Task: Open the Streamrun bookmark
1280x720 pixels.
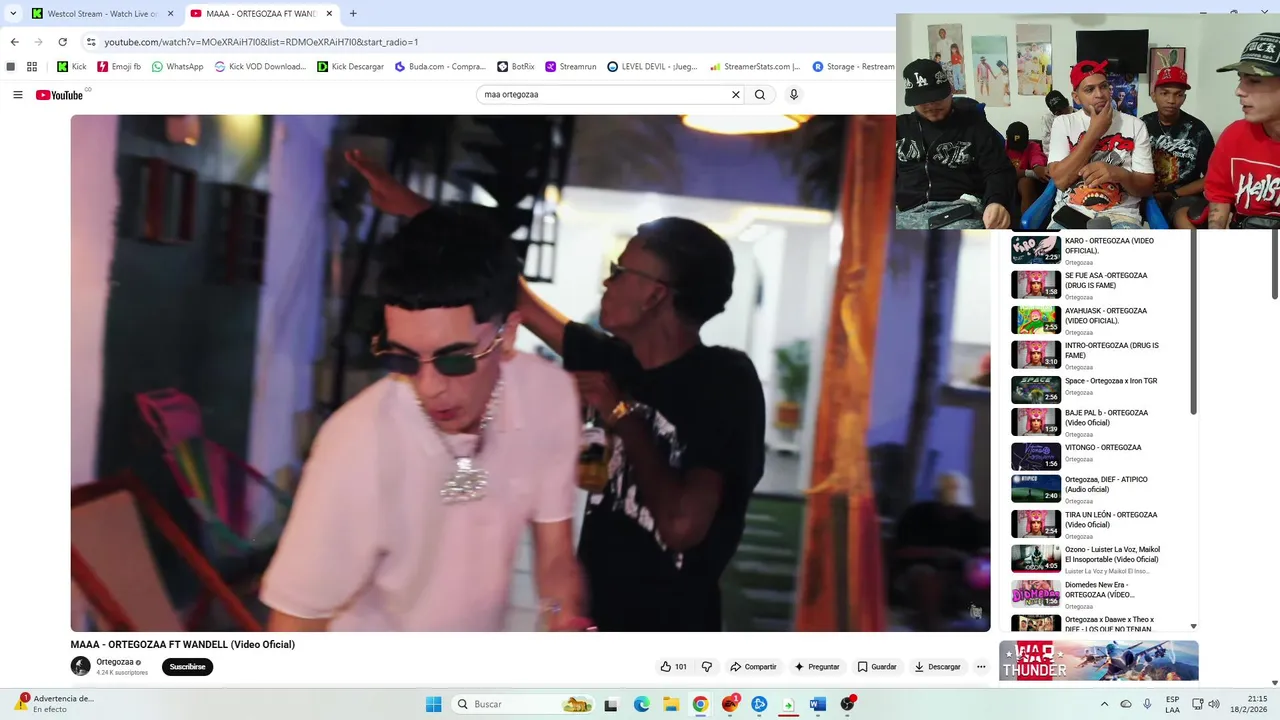Action: (570, 67)
